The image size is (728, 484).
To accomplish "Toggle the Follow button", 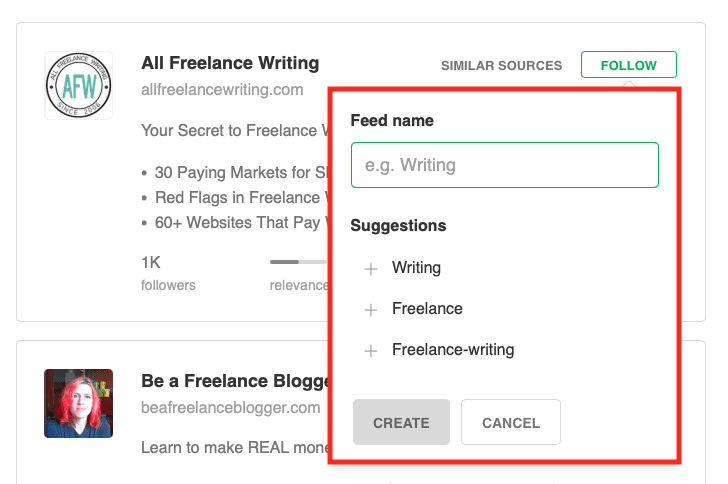I will click(628, 66).
